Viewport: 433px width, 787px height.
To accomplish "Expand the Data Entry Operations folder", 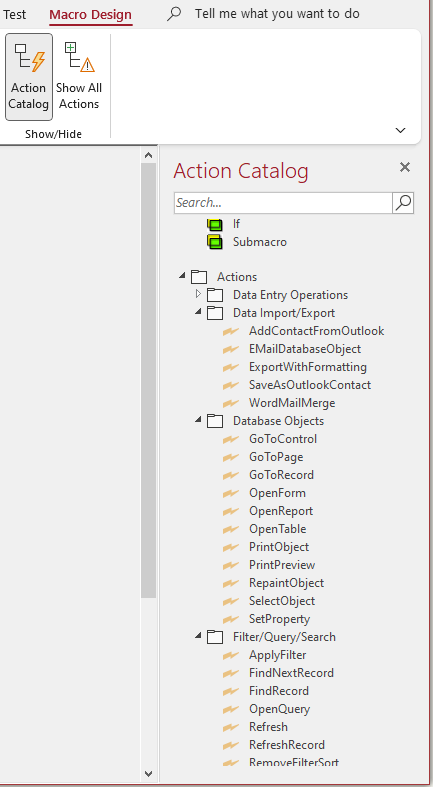I will [x=198, y=294].
